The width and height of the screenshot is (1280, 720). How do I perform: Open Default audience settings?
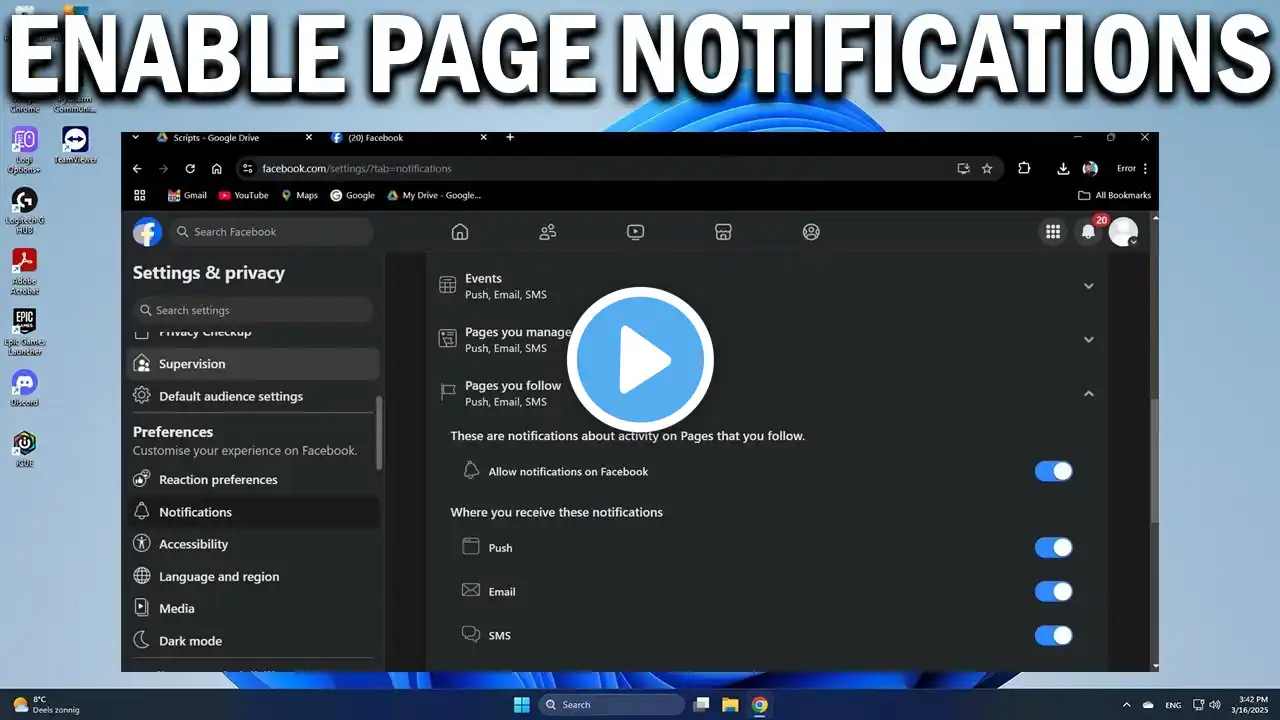tap(255, 396)
